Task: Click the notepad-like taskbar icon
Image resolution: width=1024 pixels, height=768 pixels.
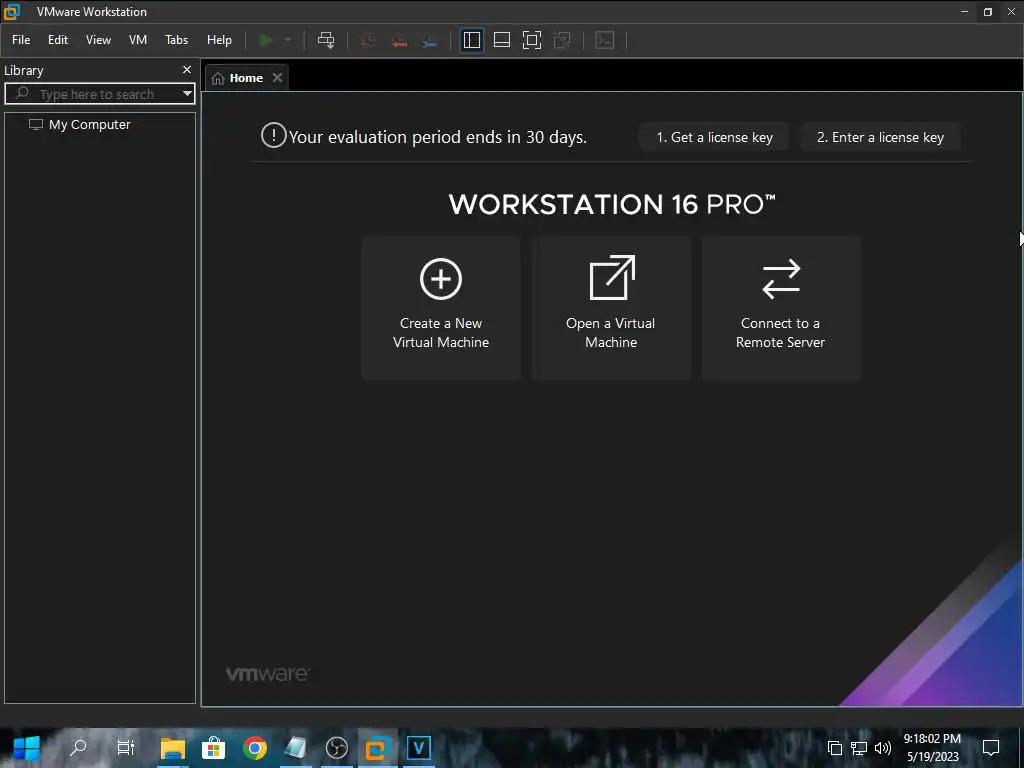Action: point(295,748)
